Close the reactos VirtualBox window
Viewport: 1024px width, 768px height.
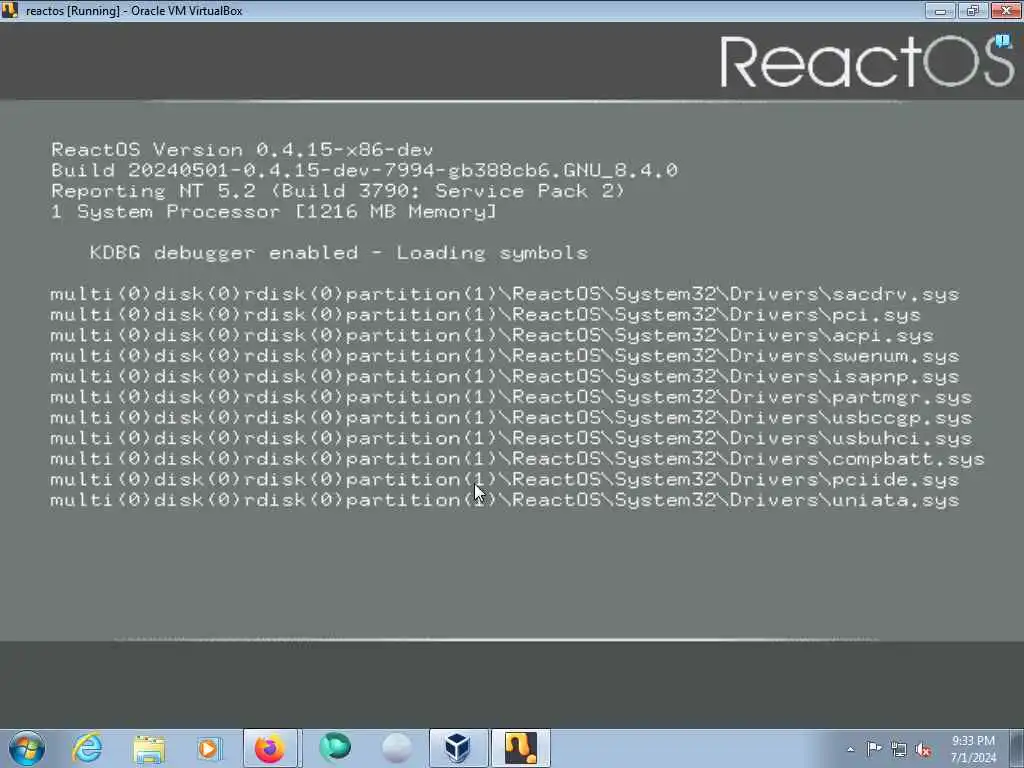pos(1006,10)
